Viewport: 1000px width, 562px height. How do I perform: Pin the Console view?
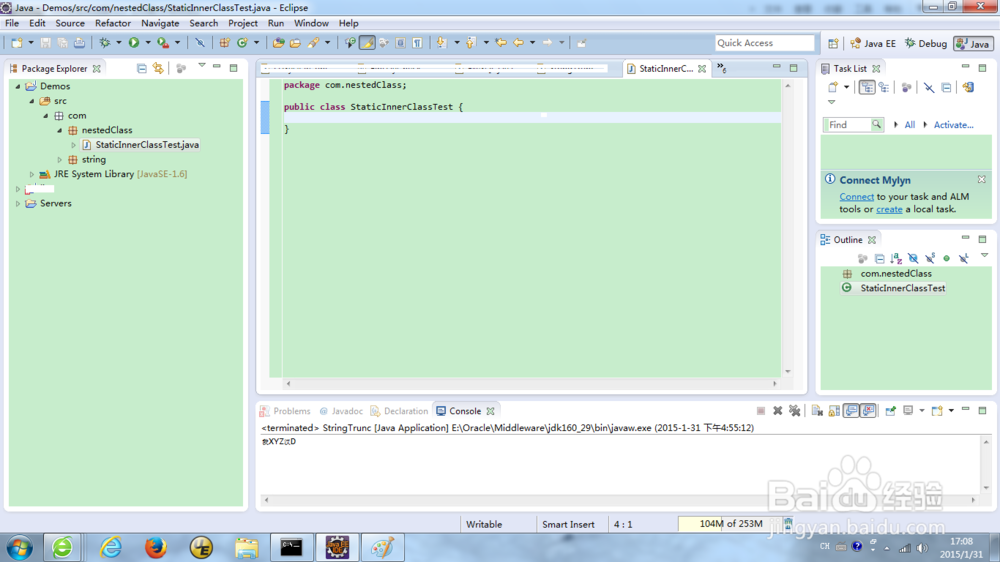point(890,411)
